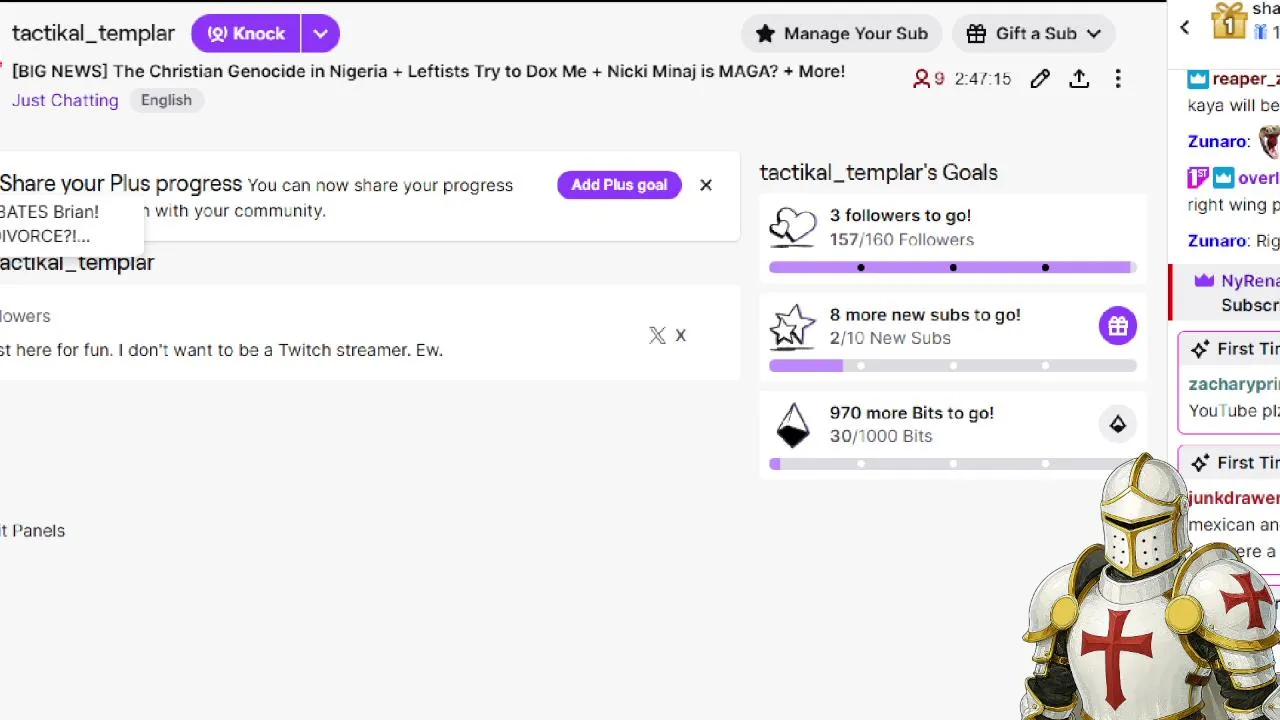
Task: Click the Knock button
Action: click(x=246, y=33)
